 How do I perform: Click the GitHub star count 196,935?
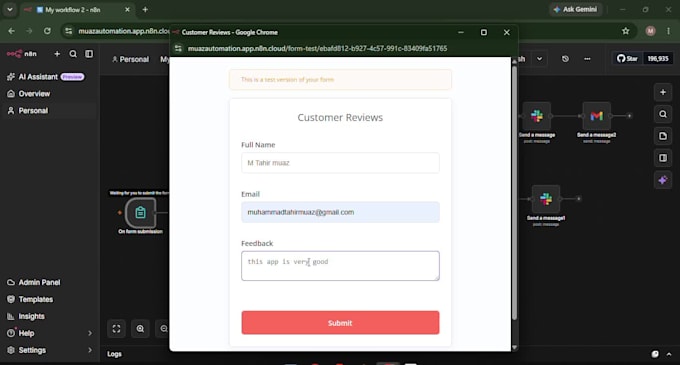point(658,59)
